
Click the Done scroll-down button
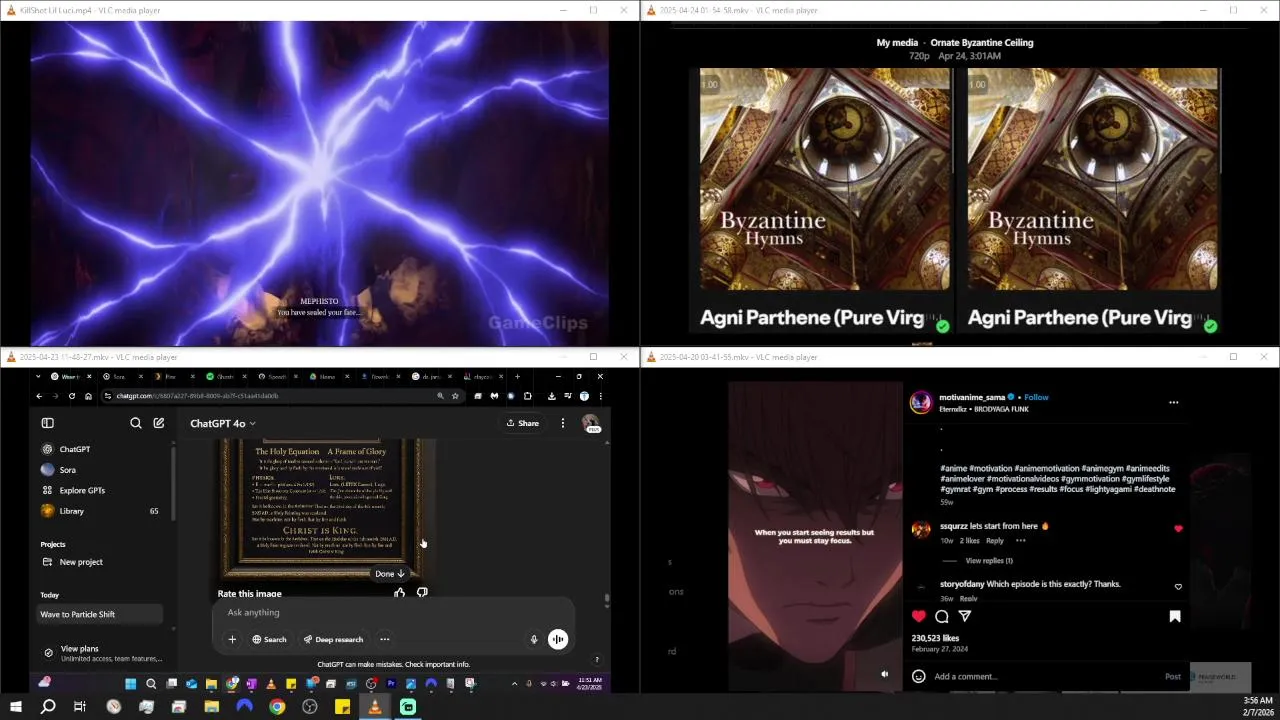389,574
